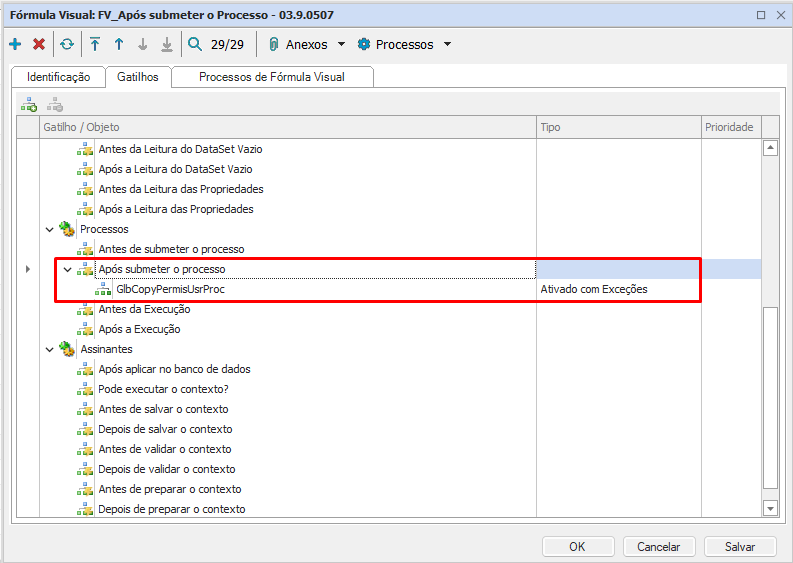Click the Tipo column header
793x563 pixels.
pos(619,127)
